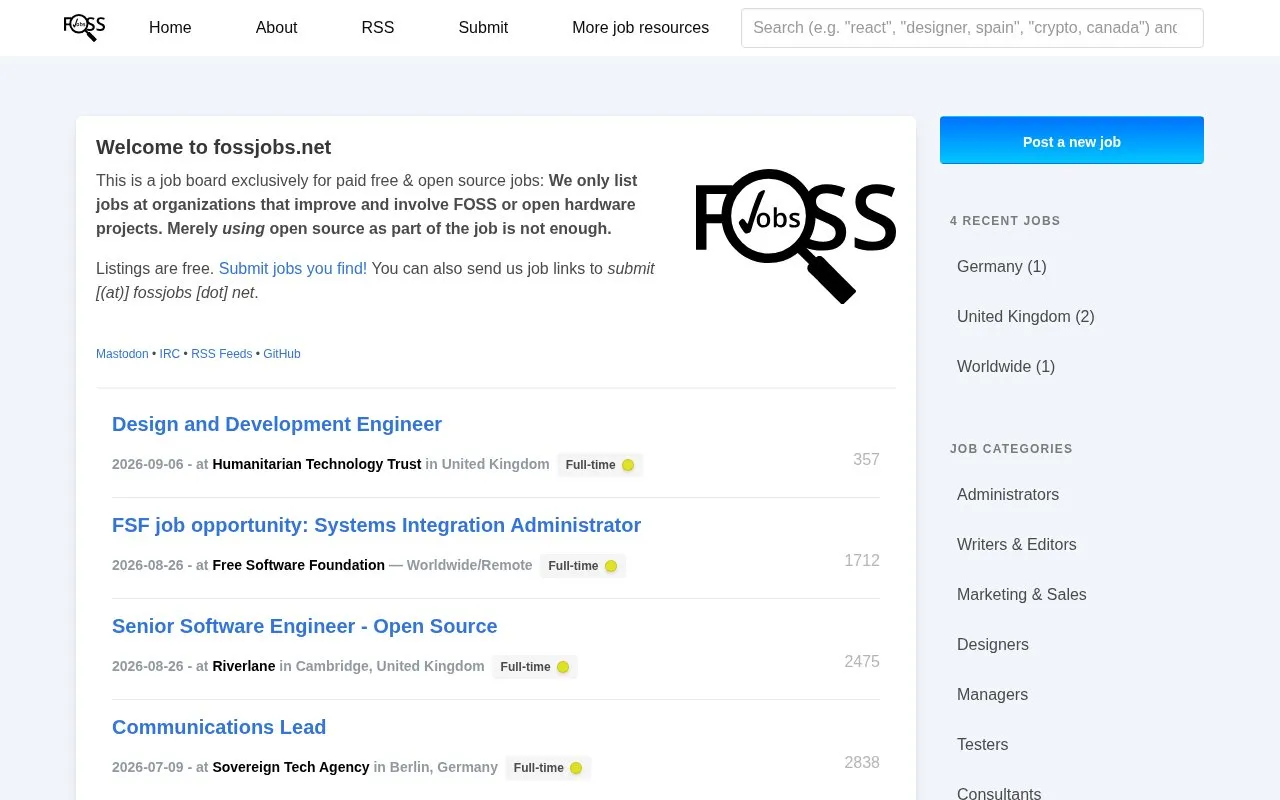Open the RSS Feeds link
Screen dimensions: 1280x800
pos(222,354)
